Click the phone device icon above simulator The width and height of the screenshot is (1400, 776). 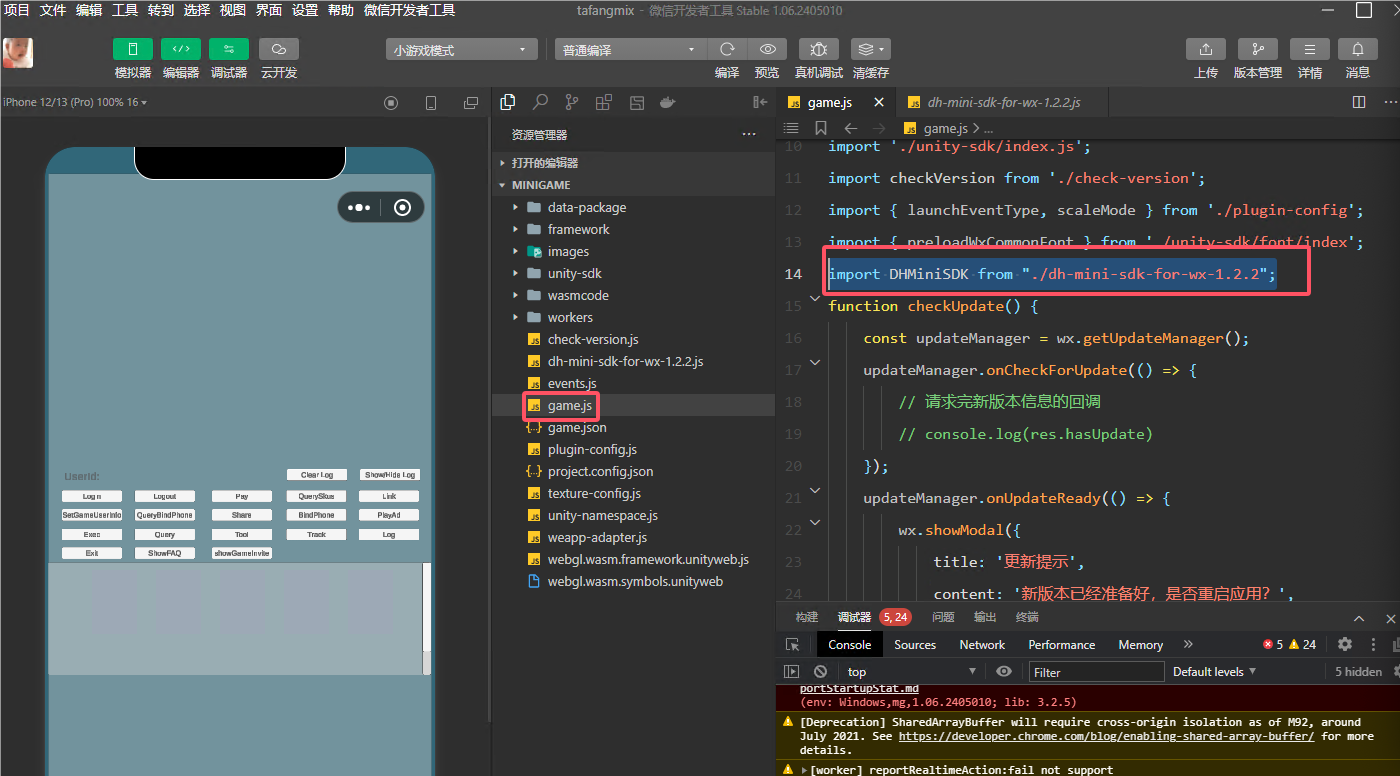pos(431,103)
